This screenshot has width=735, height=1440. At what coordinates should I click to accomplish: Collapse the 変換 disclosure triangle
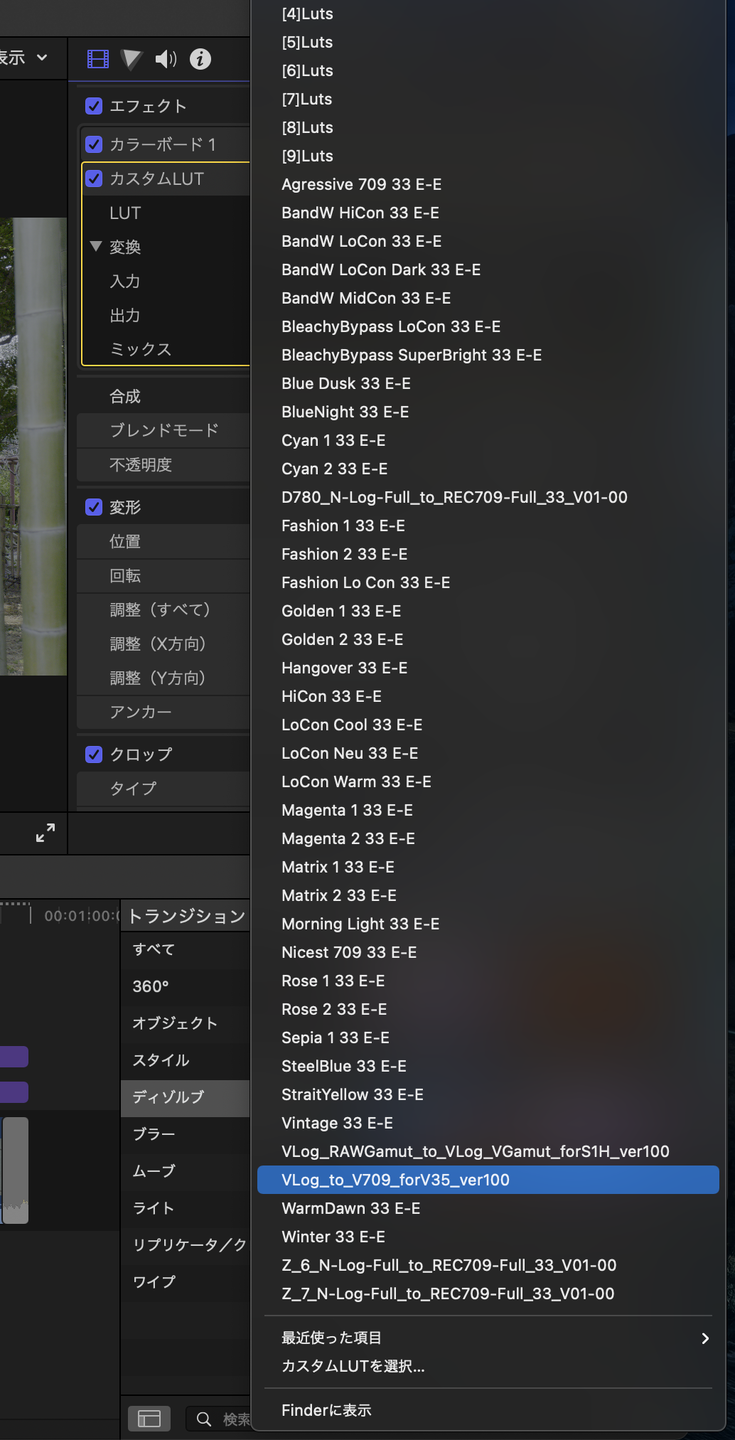pyautogui.click(x=96, y=246)
